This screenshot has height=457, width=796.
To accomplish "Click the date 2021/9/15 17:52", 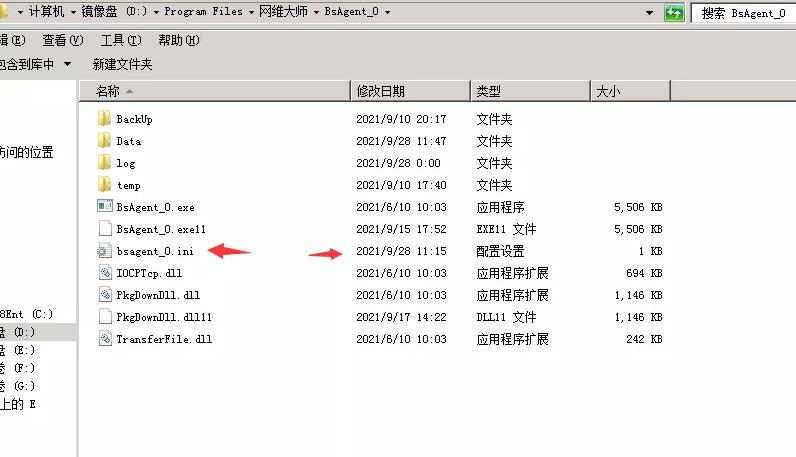I will click(401, 229).
